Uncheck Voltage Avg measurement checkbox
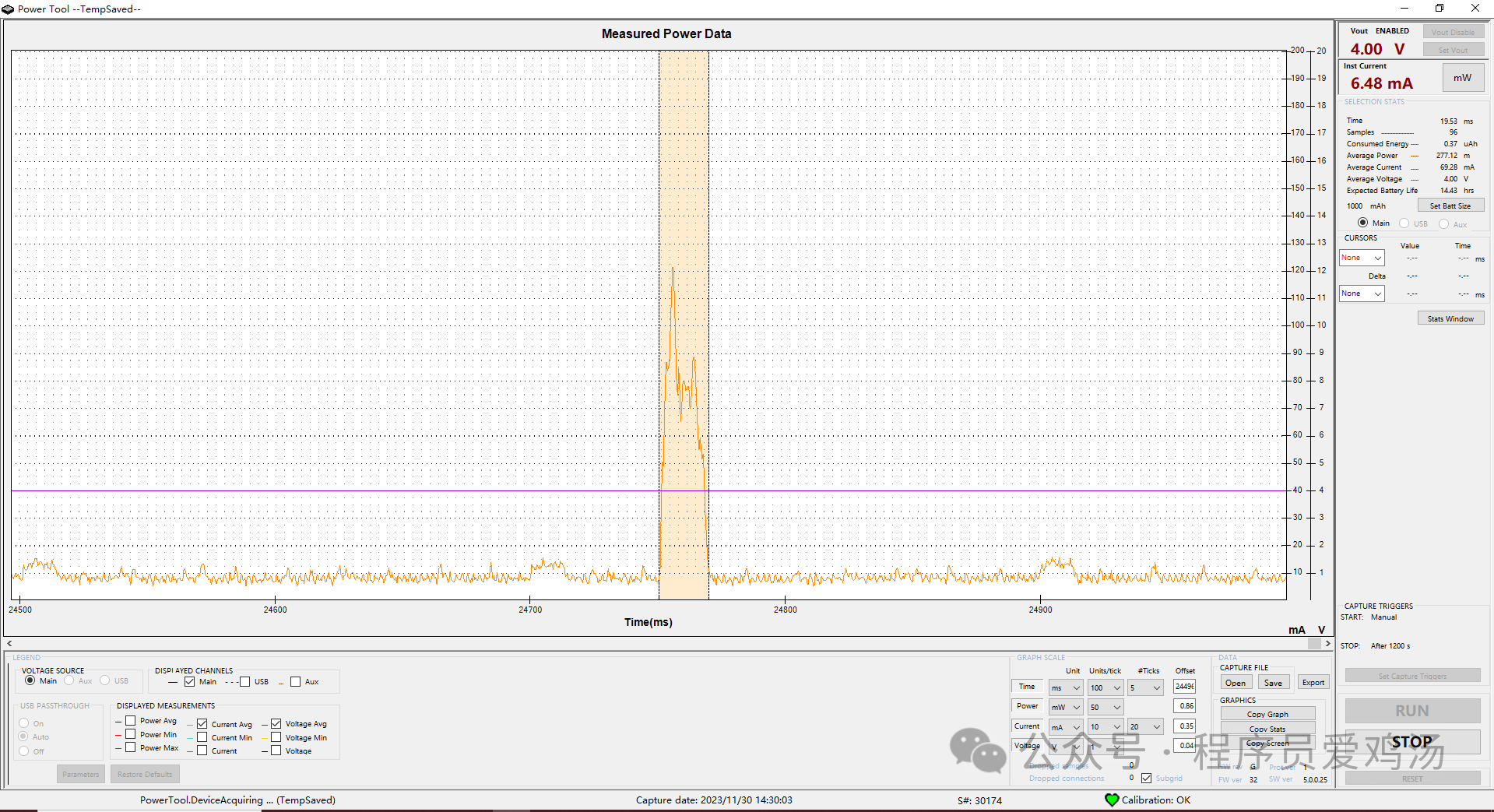 coord(276,724)
